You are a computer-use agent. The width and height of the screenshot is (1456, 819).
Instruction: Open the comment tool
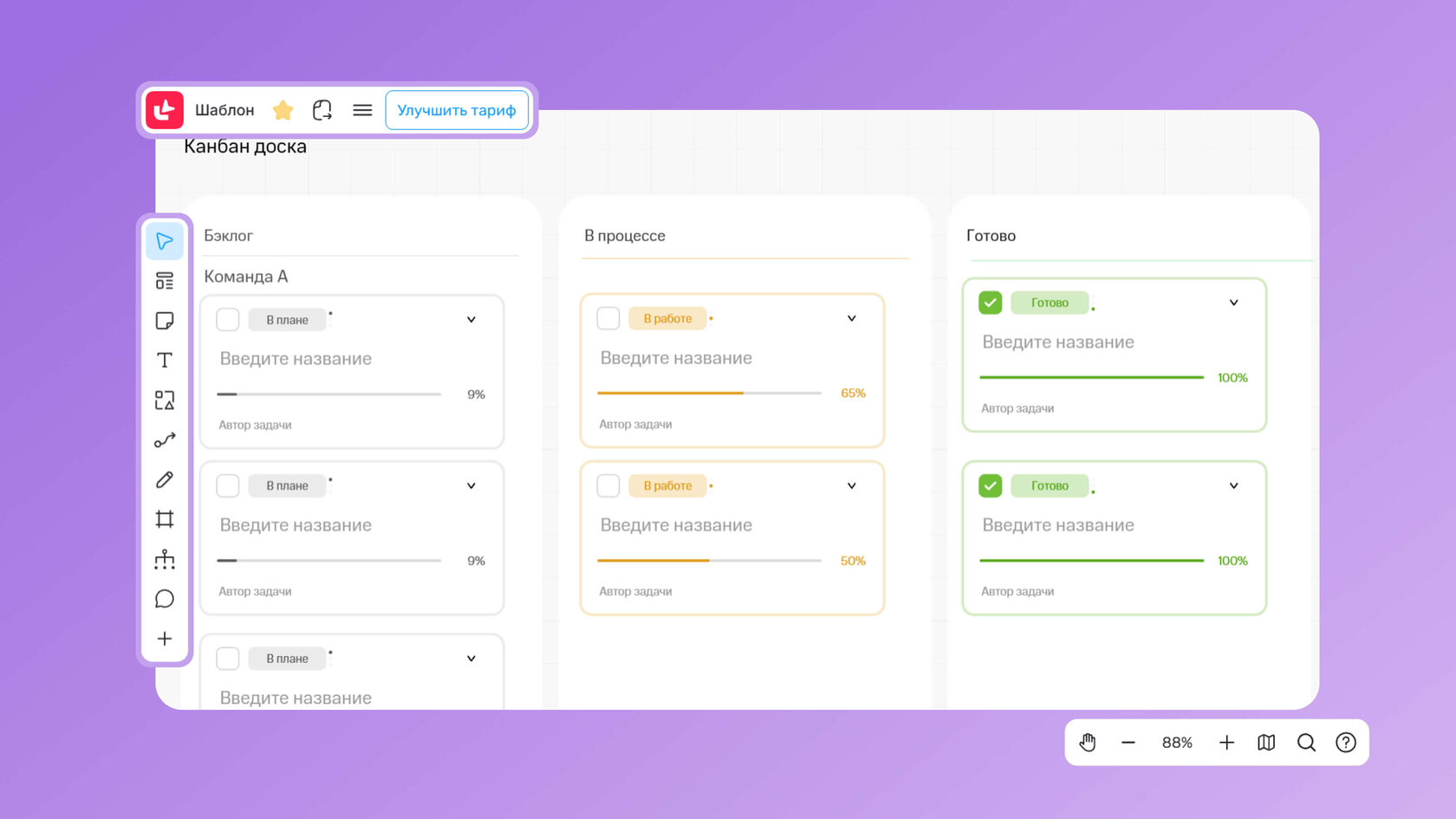165,599
